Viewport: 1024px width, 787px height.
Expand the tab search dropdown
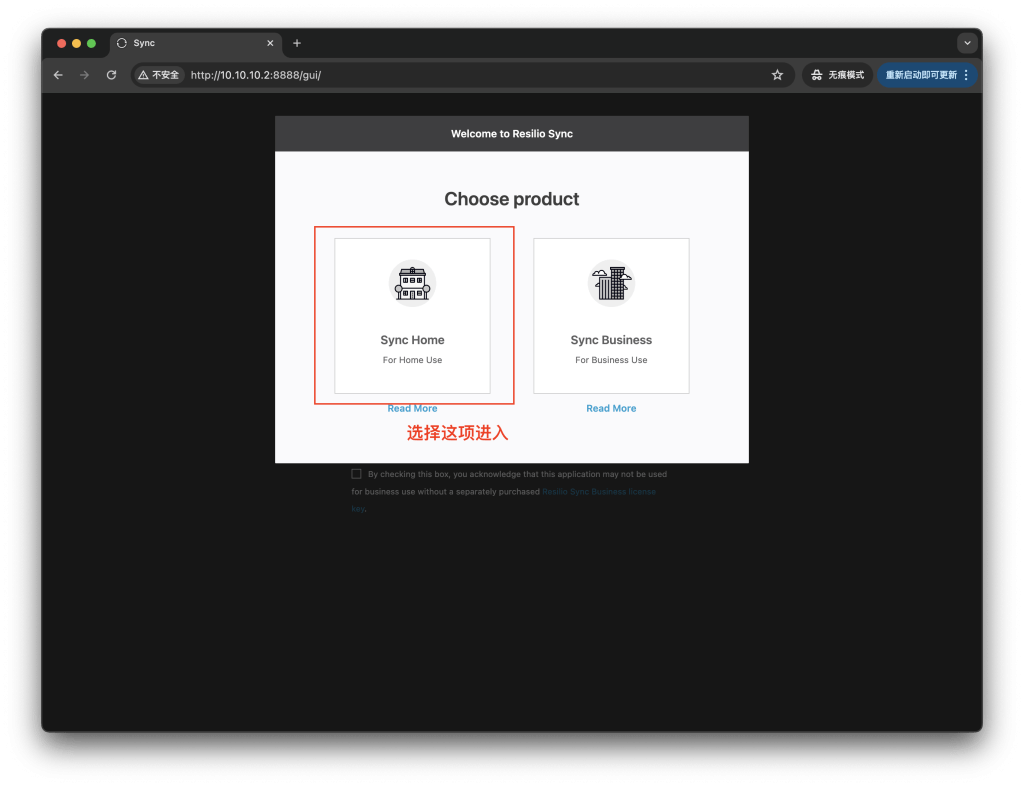pos(967,43)
